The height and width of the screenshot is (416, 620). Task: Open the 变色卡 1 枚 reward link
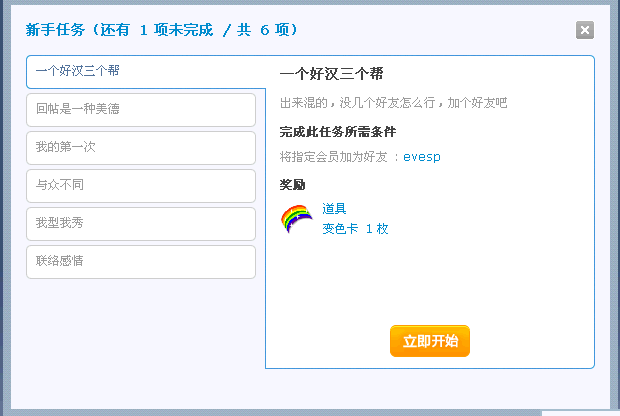355,229
